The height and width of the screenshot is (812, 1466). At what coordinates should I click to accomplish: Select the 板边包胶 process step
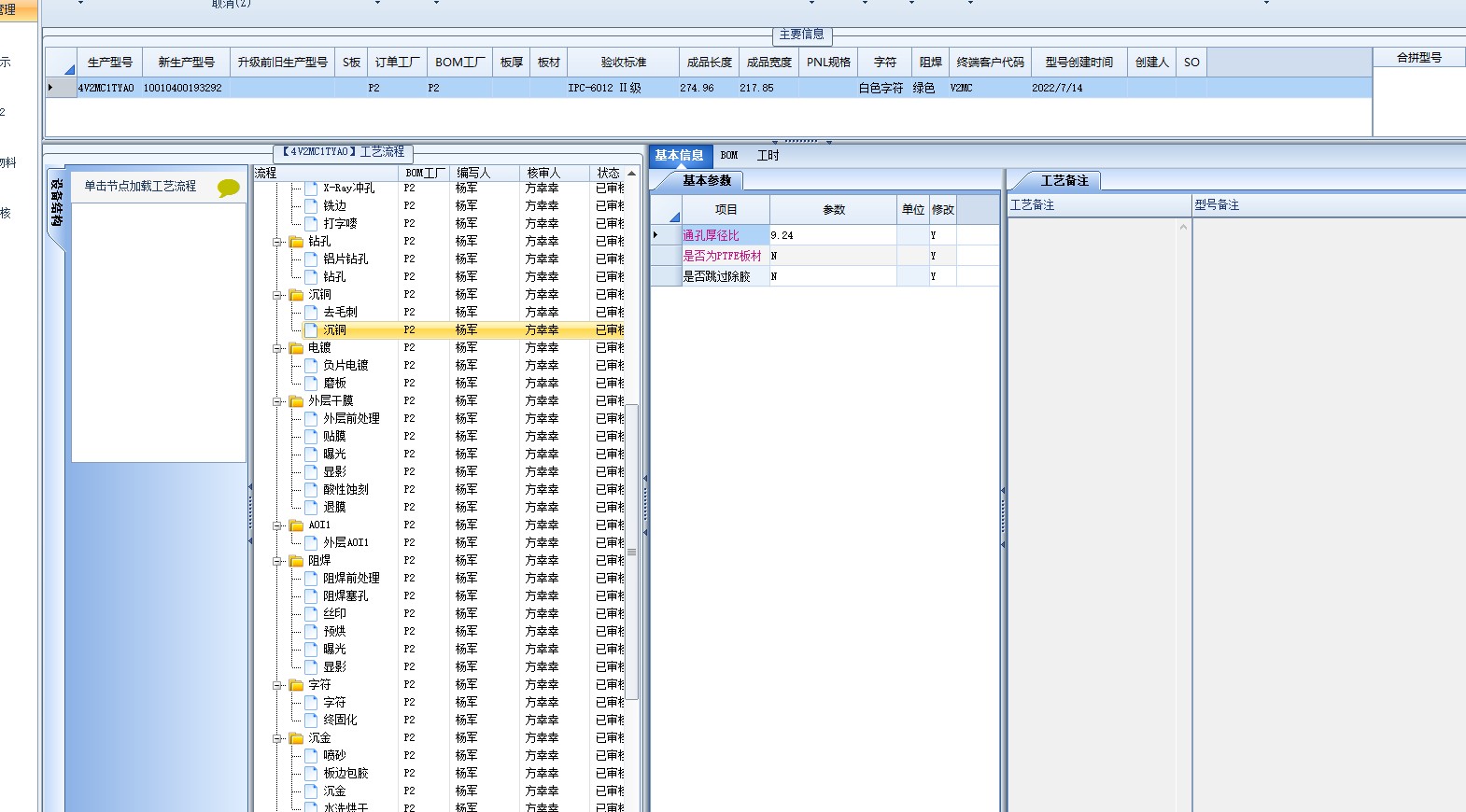pos(345,773)
